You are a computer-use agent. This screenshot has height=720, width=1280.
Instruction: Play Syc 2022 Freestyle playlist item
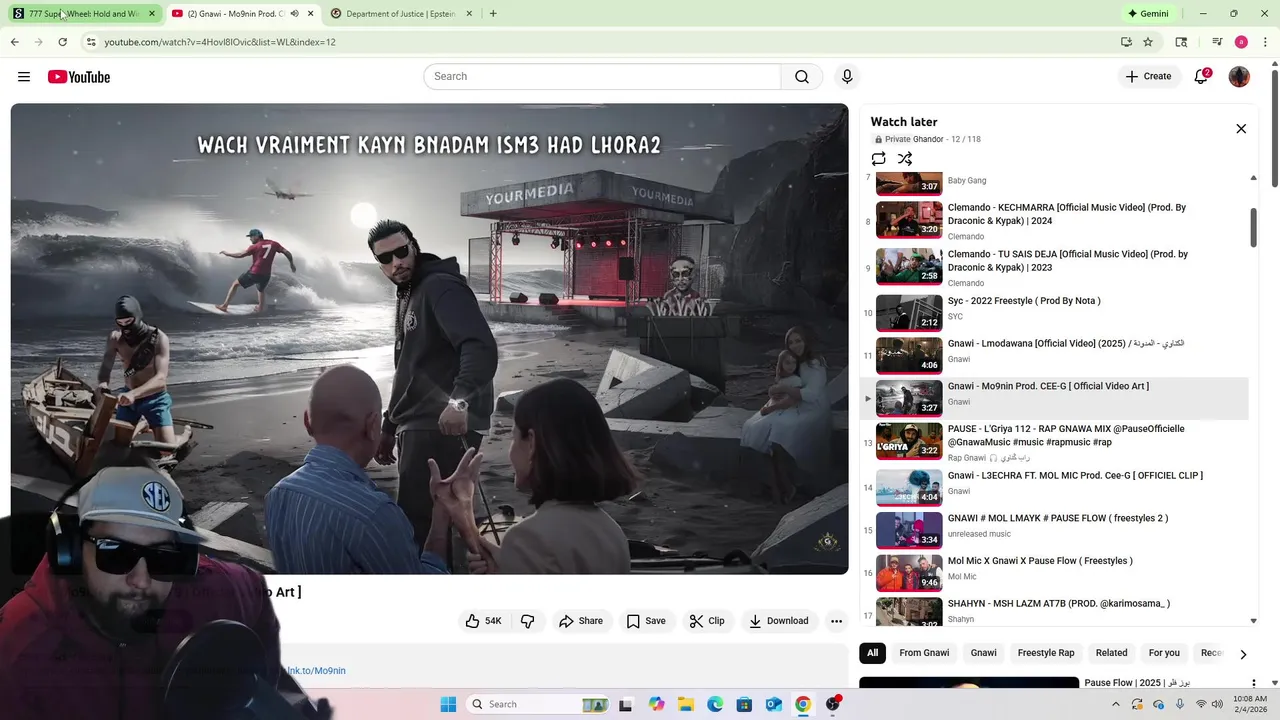coord(1055,312)
